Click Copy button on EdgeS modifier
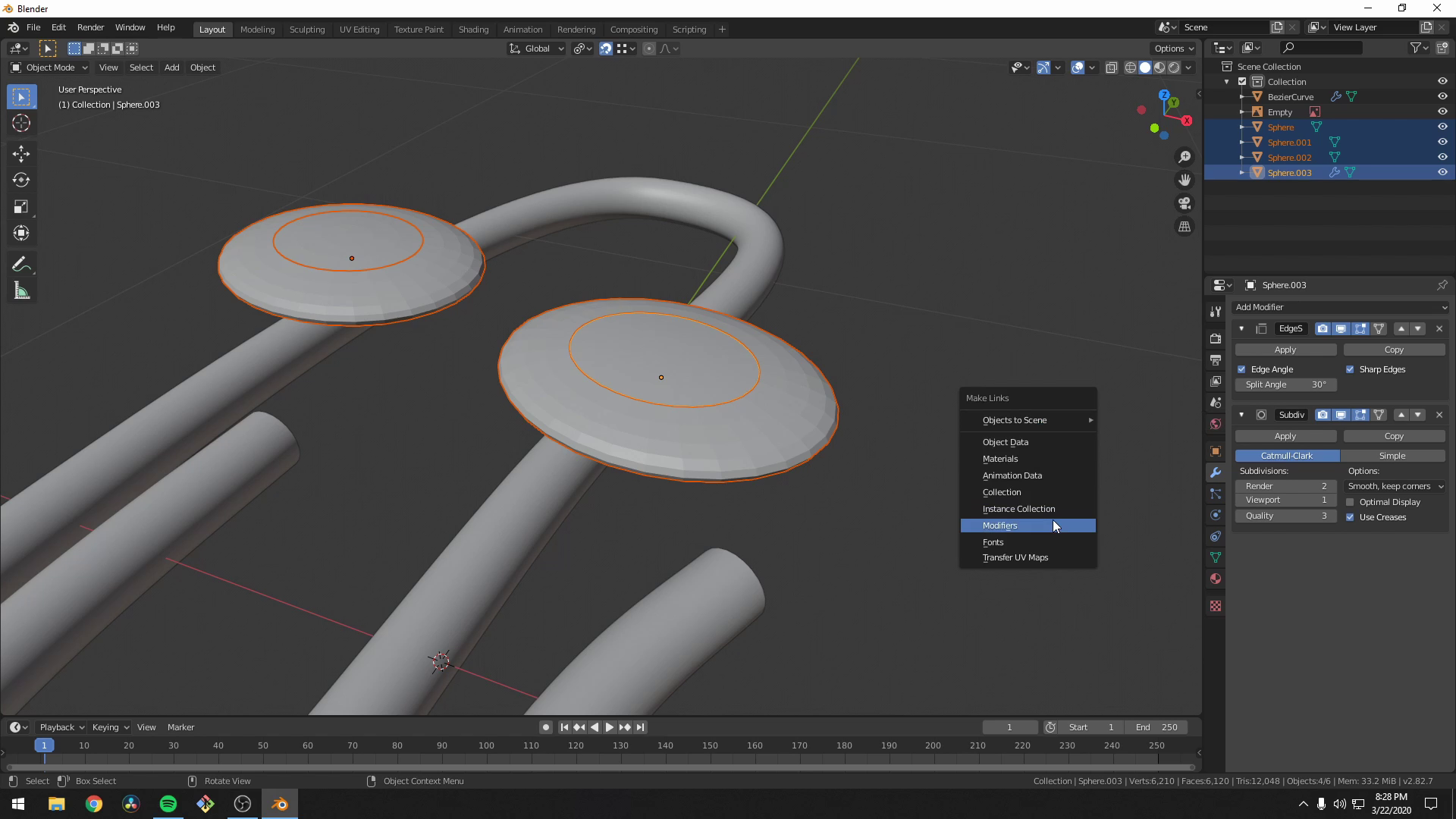This screenshot has width=1456, height=819. click(1394, 349)
